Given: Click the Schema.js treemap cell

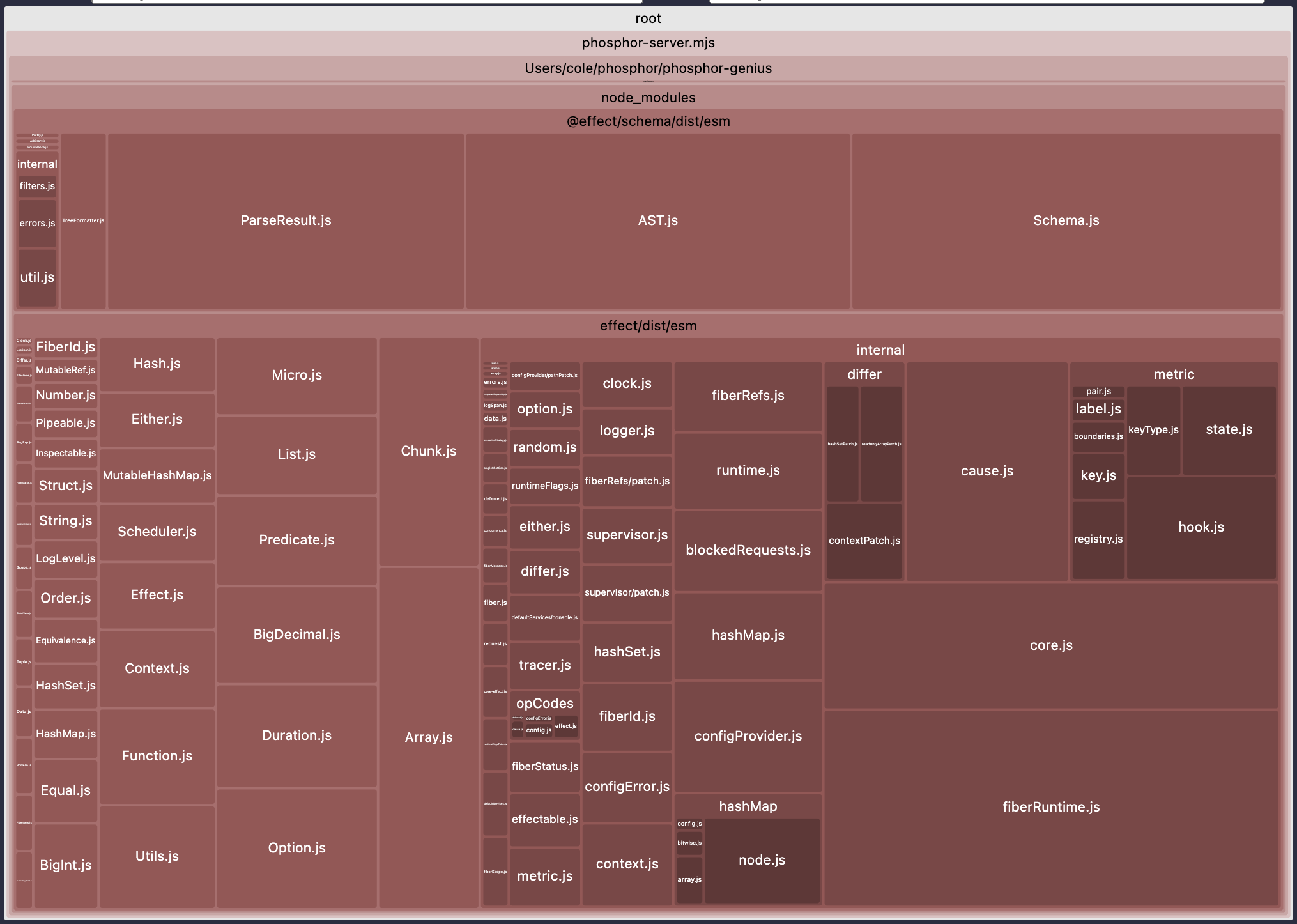Looking at the screenshot, I should 1066,220.
